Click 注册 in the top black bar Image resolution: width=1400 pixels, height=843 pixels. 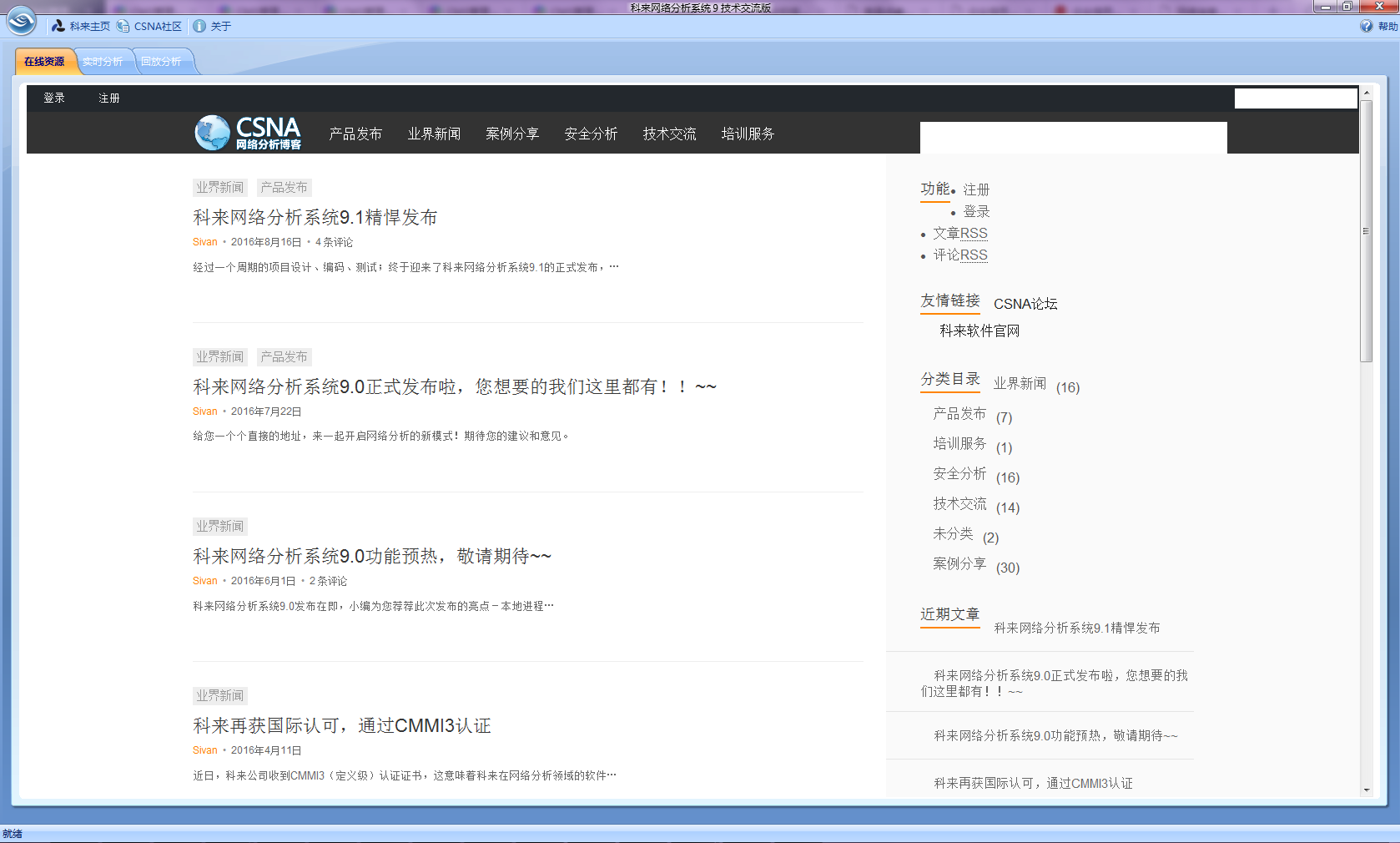pyautogui.click(x=109, y=98)
